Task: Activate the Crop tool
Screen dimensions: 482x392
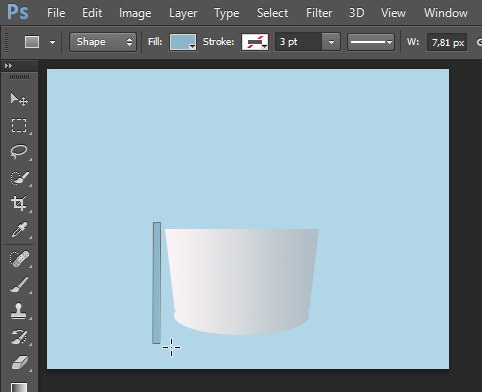Action: [x=19, y=203]
